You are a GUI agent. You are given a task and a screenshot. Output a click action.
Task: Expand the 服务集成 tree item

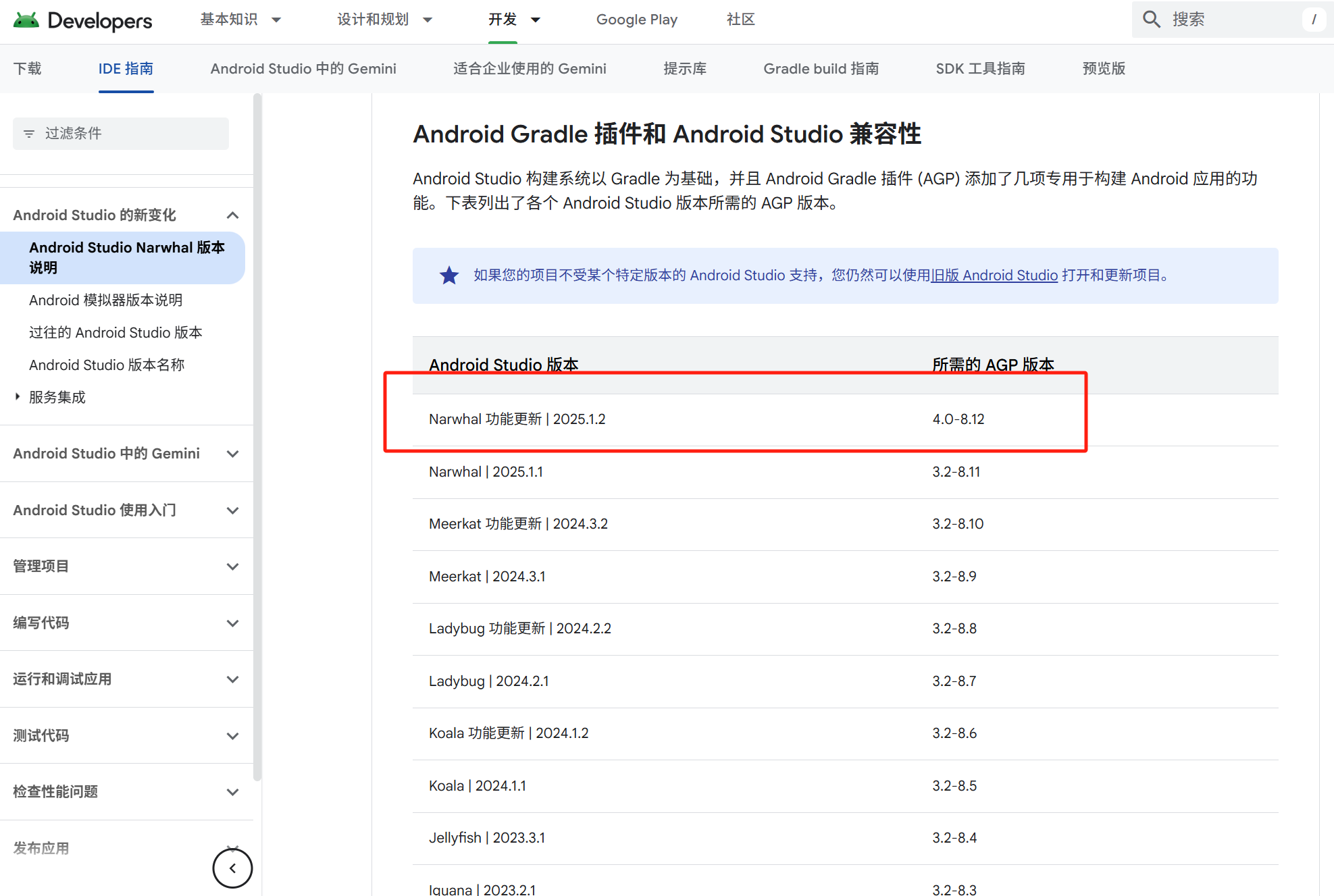pos(18,397)
